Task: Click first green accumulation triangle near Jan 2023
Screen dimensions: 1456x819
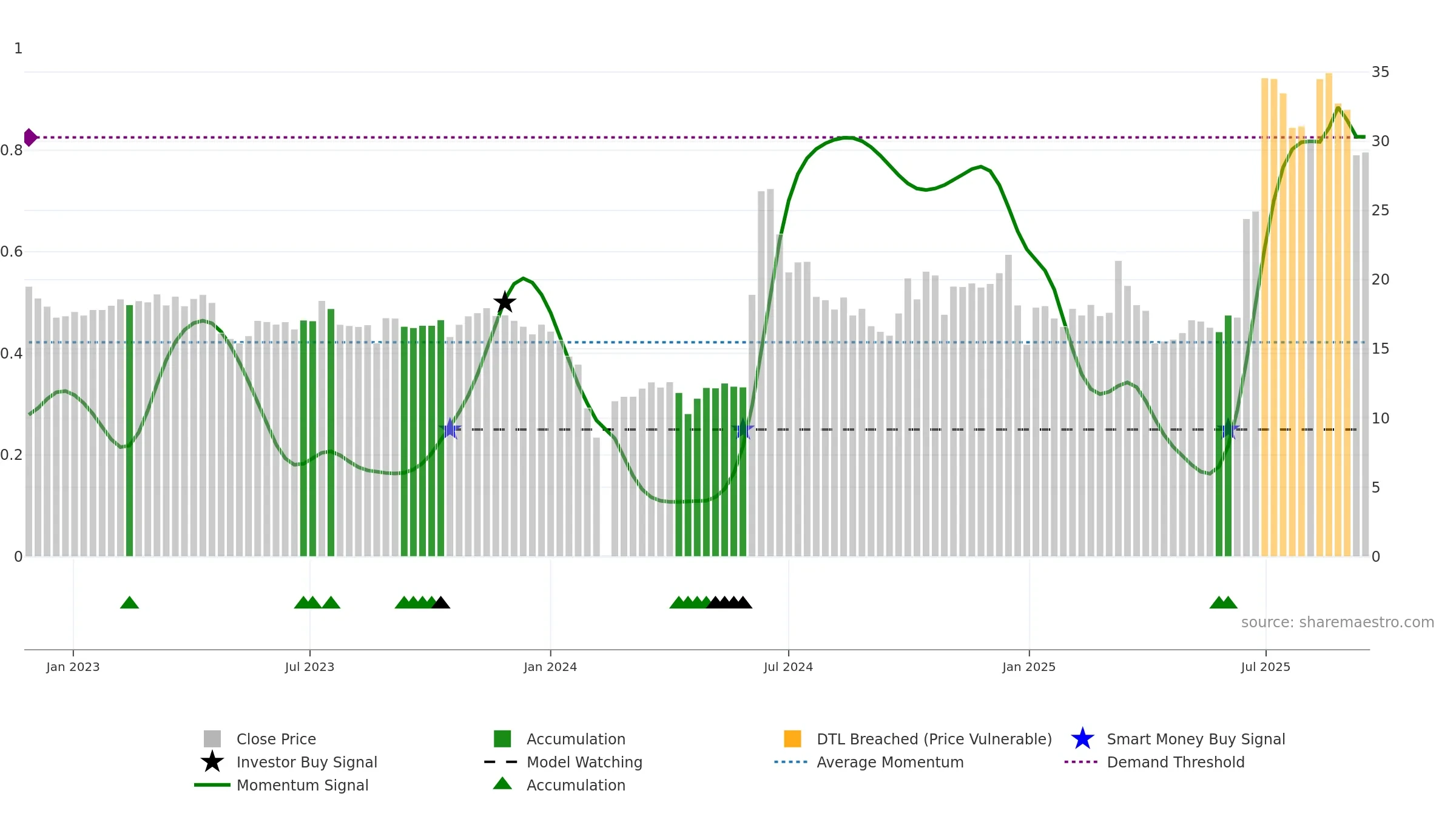Action: click(x=129, y=602)
